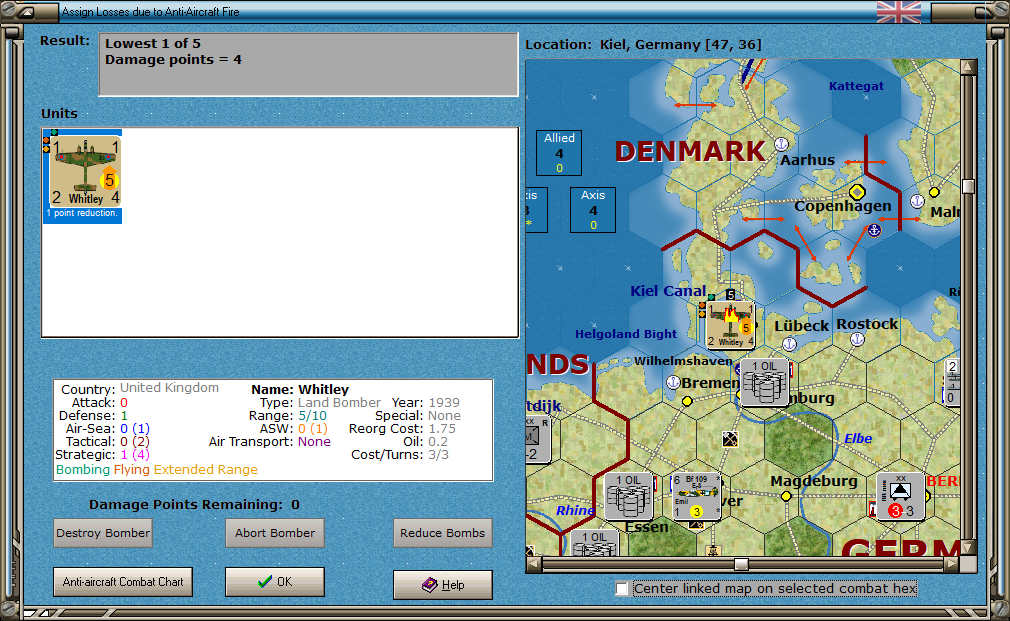
Task: Click the map horizontal scrollbar right arrow
Action: 952,564
